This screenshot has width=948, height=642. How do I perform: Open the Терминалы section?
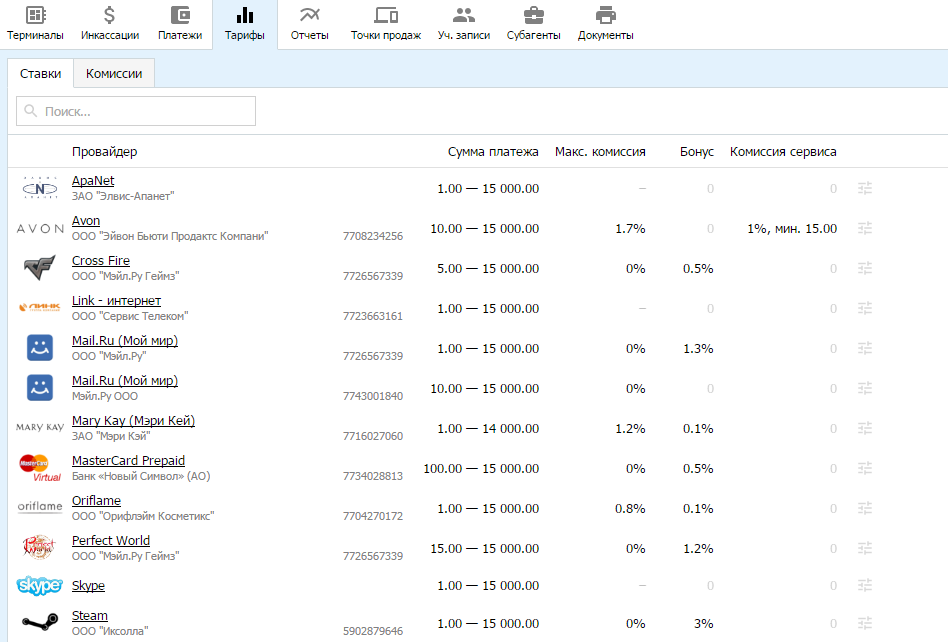(x=35, y=24)
